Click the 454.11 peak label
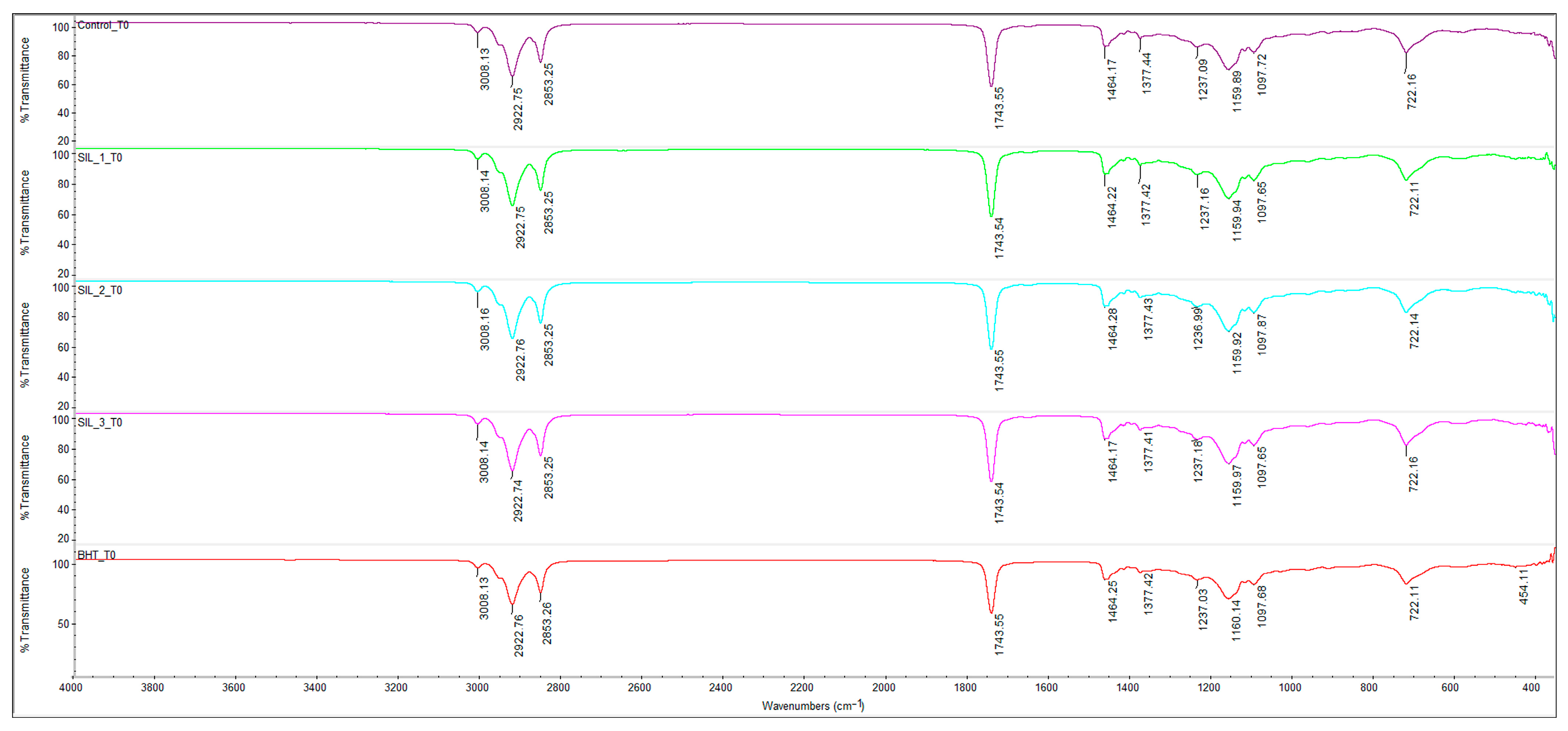 pos(1524,587)
